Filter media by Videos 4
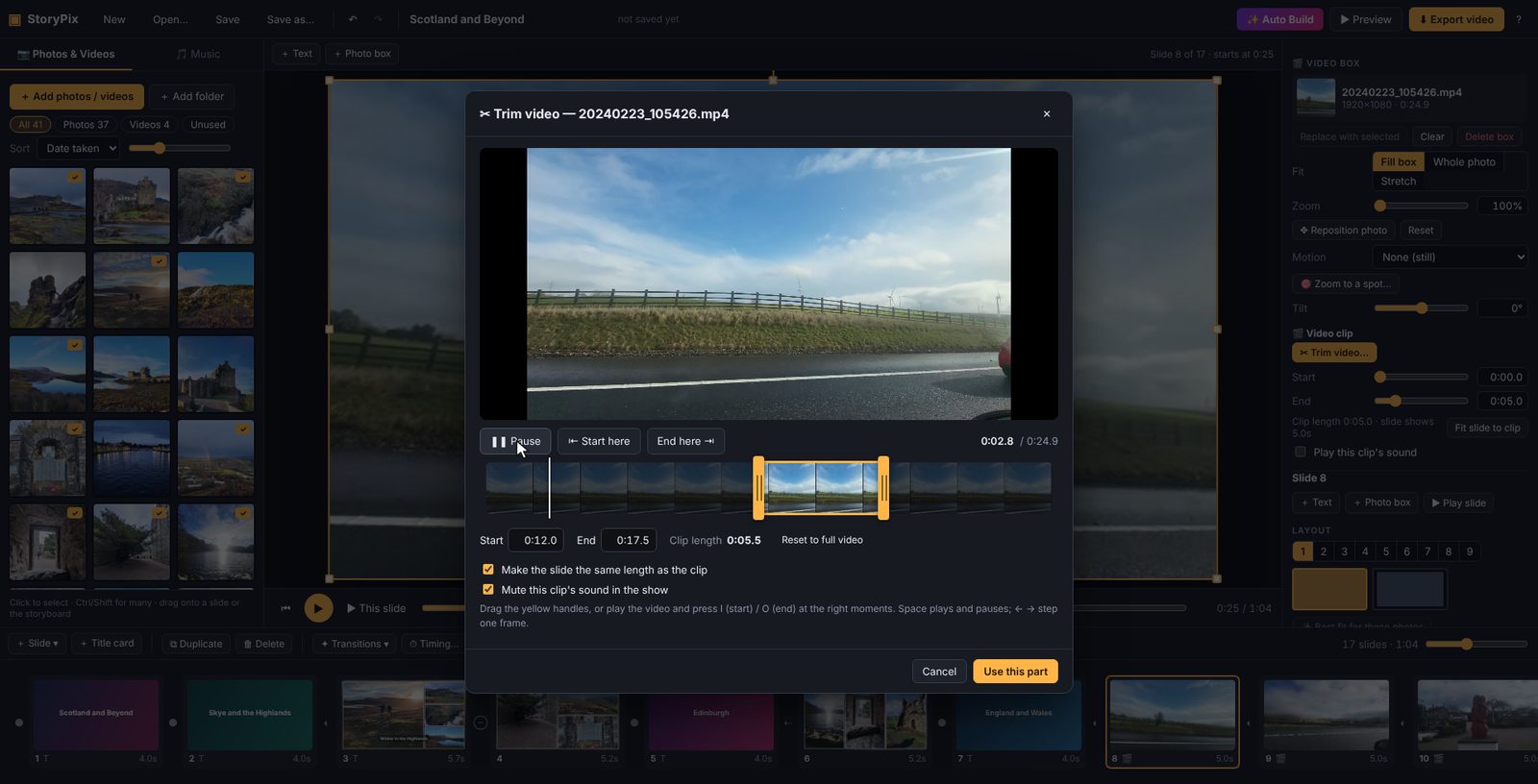 [149, 124]
